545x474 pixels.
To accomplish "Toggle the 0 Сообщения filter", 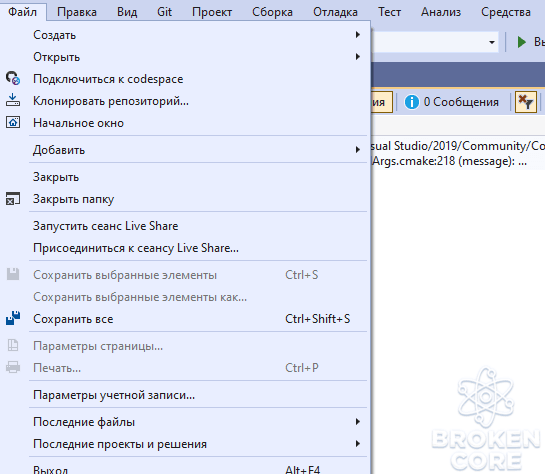I will [x=451, y=102].
